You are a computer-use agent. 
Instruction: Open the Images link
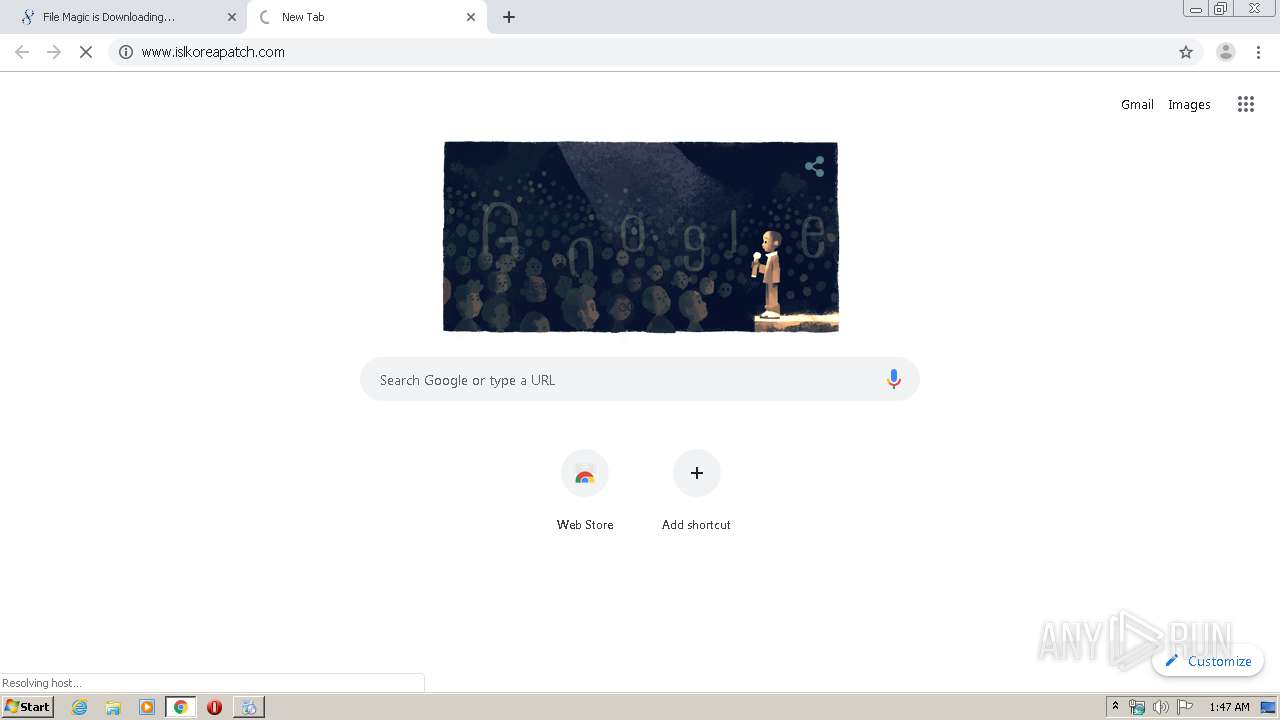(1189, 104)
